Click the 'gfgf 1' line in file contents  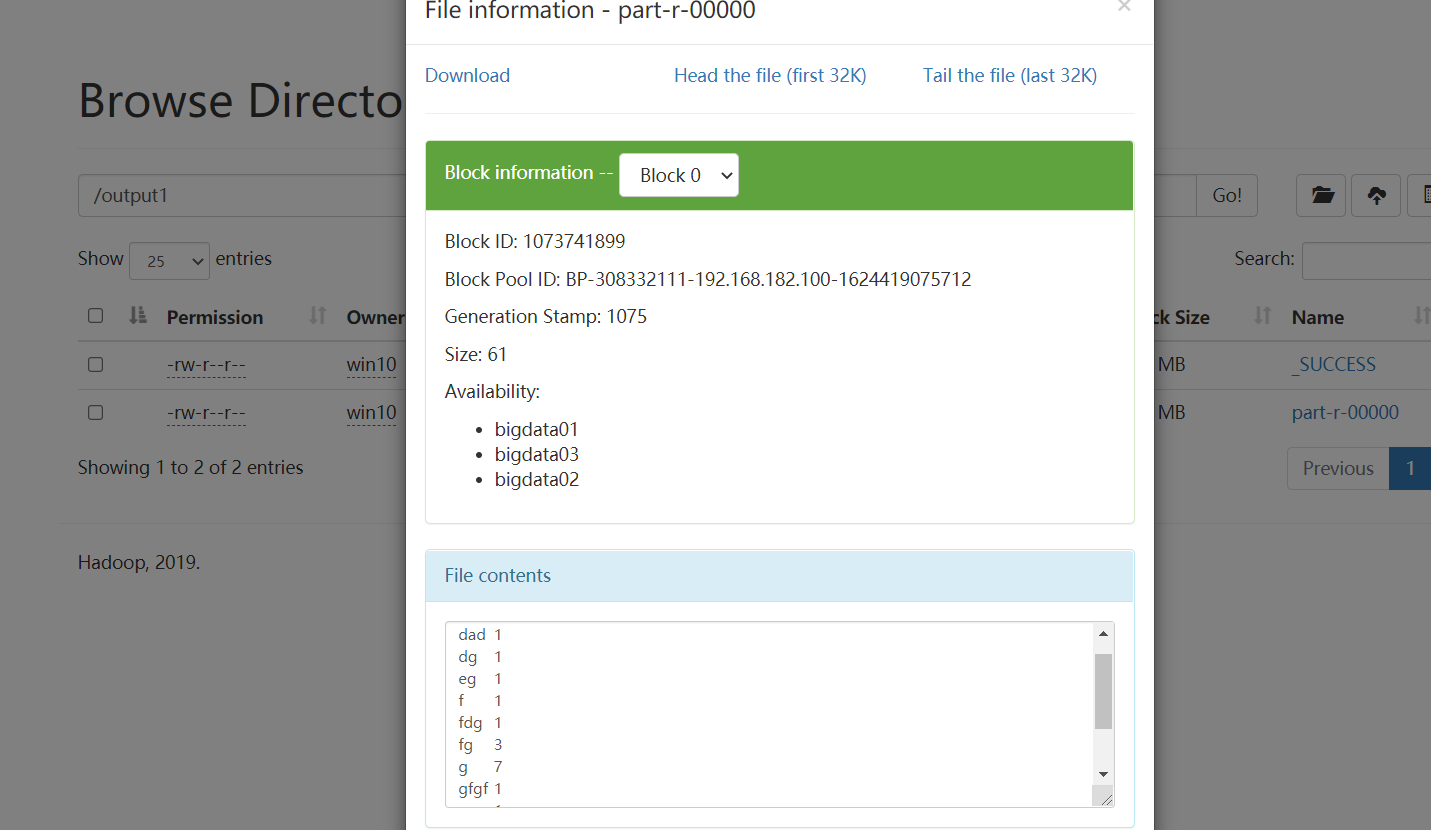tap(480, 789)
